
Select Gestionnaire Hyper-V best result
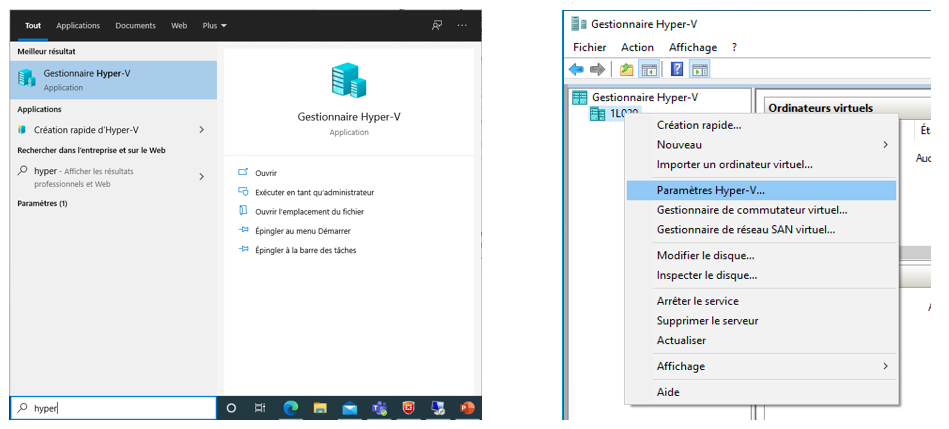113,80
